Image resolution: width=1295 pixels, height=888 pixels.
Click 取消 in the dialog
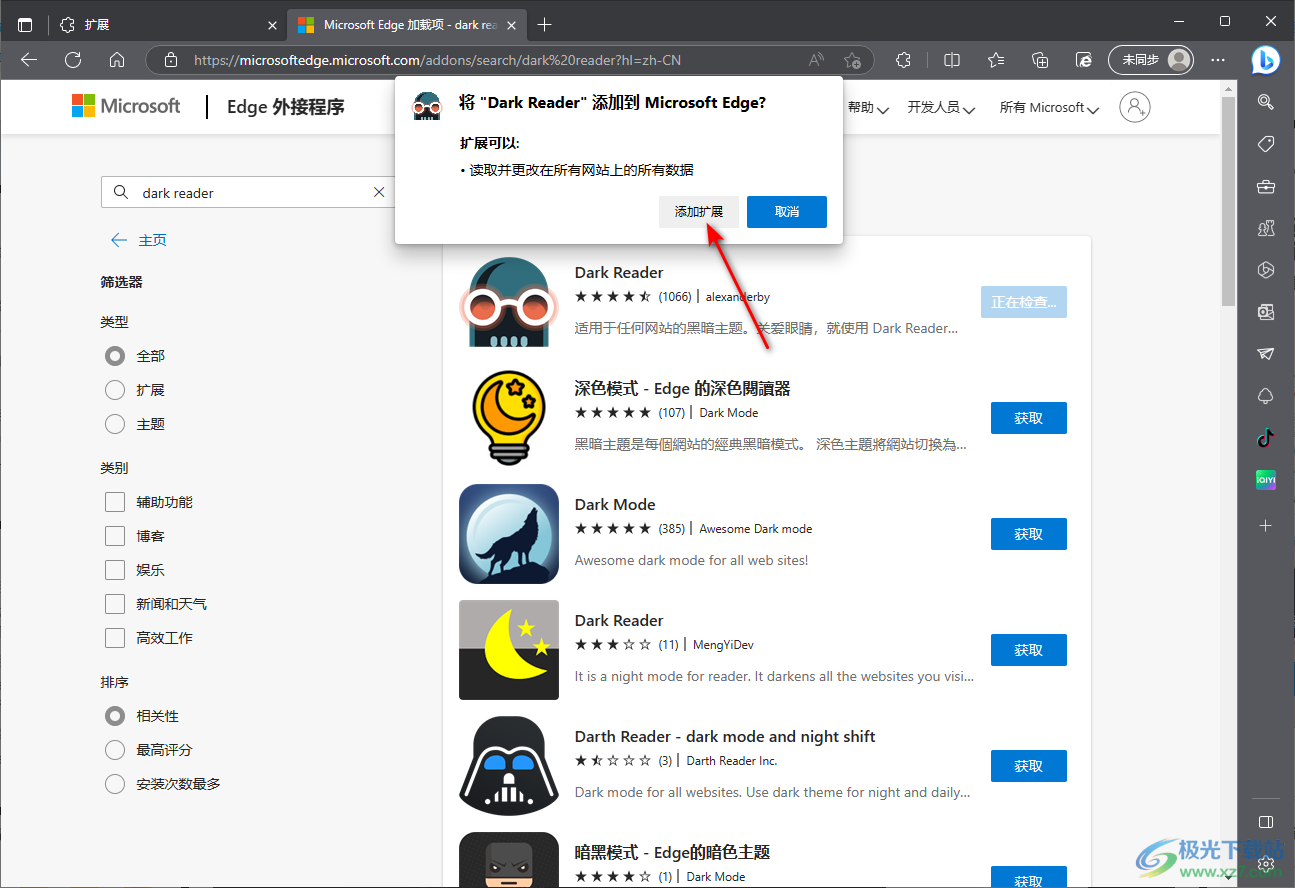787,212
